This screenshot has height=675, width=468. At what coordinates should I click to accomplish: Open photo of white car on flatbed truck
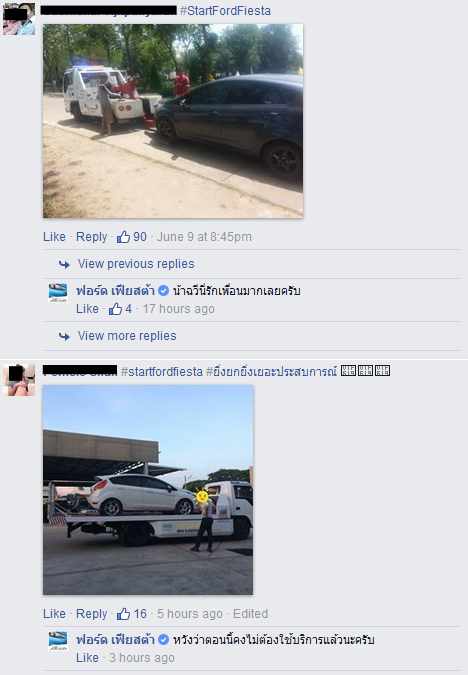coord(148,490)
